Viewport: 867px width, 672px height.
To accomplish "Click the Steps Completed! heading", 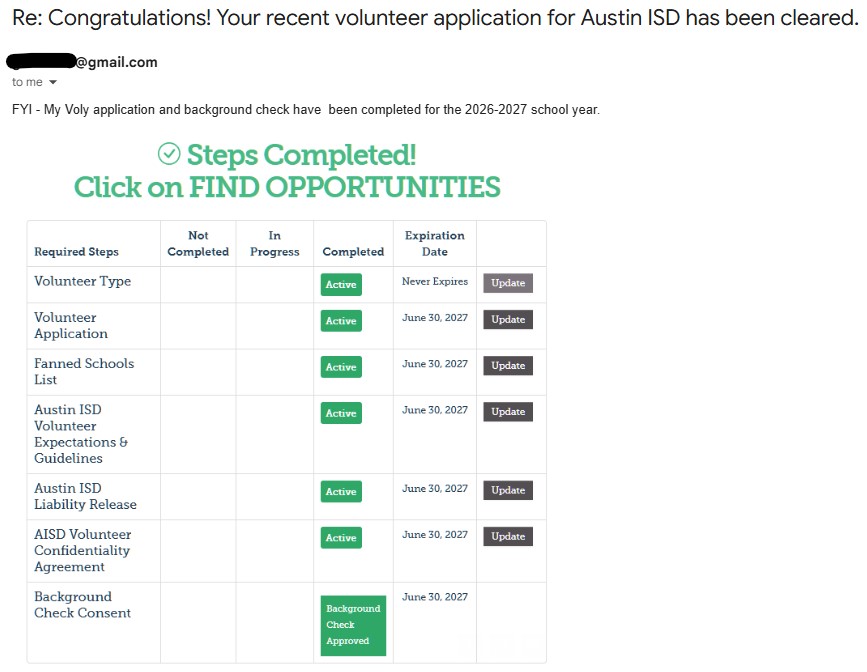I will (x=301, y=154).
